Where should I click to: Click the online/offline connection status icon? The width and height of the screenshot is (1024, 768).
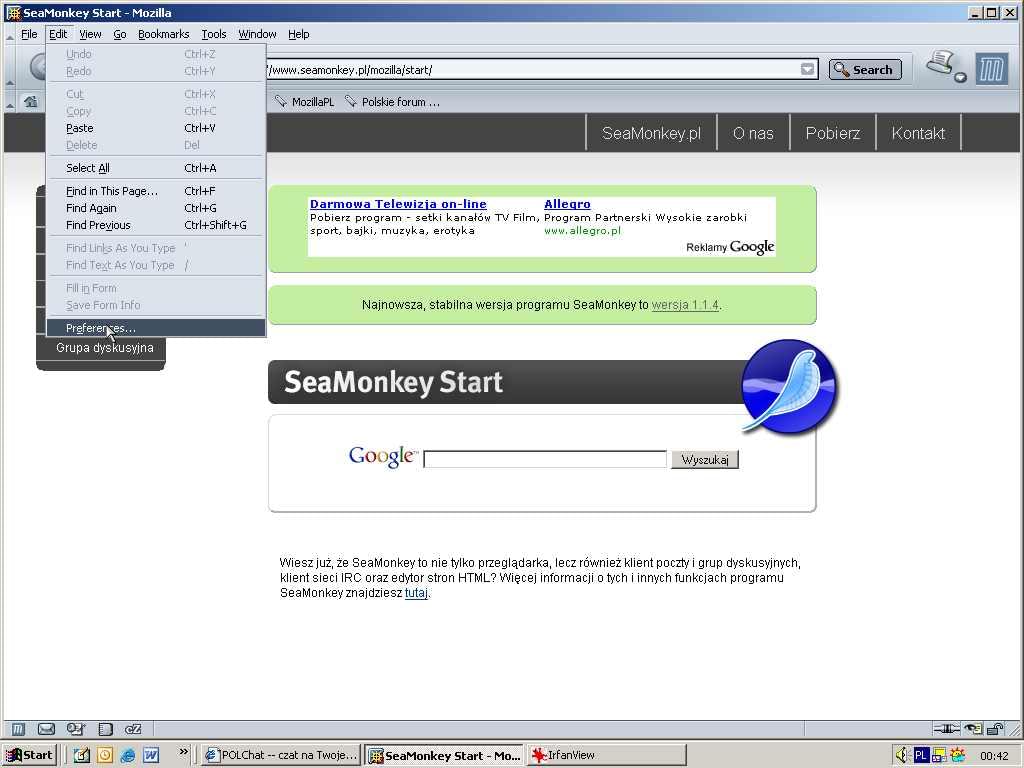pyautogui.click(x=946, y=729)
